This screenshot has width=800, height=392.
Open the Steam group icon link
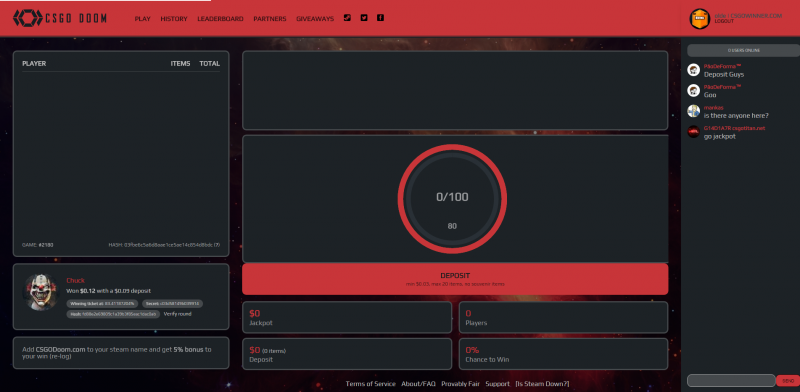coord(347,18)
